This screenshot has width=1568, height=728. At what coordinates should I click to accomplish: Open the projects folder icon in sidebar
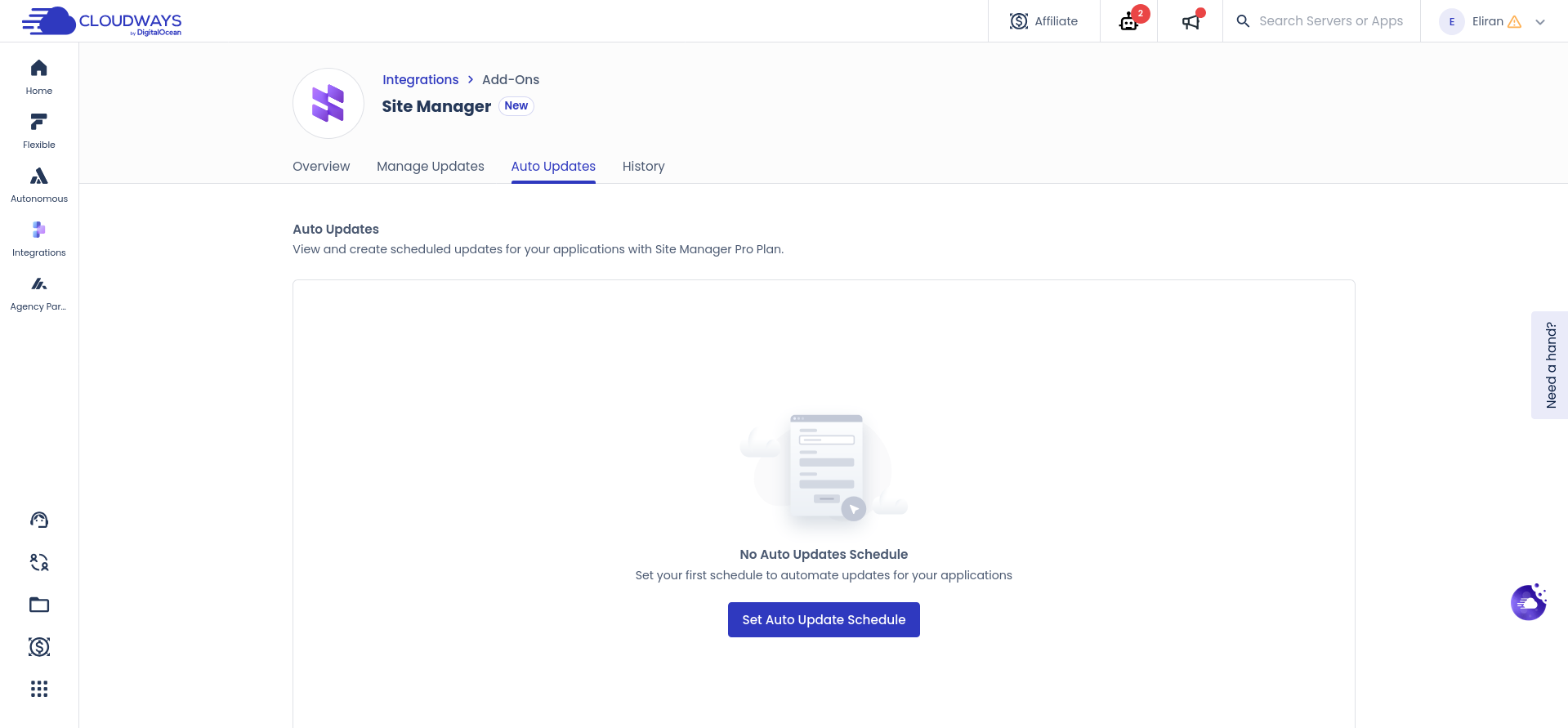click(x=39, y=605)
